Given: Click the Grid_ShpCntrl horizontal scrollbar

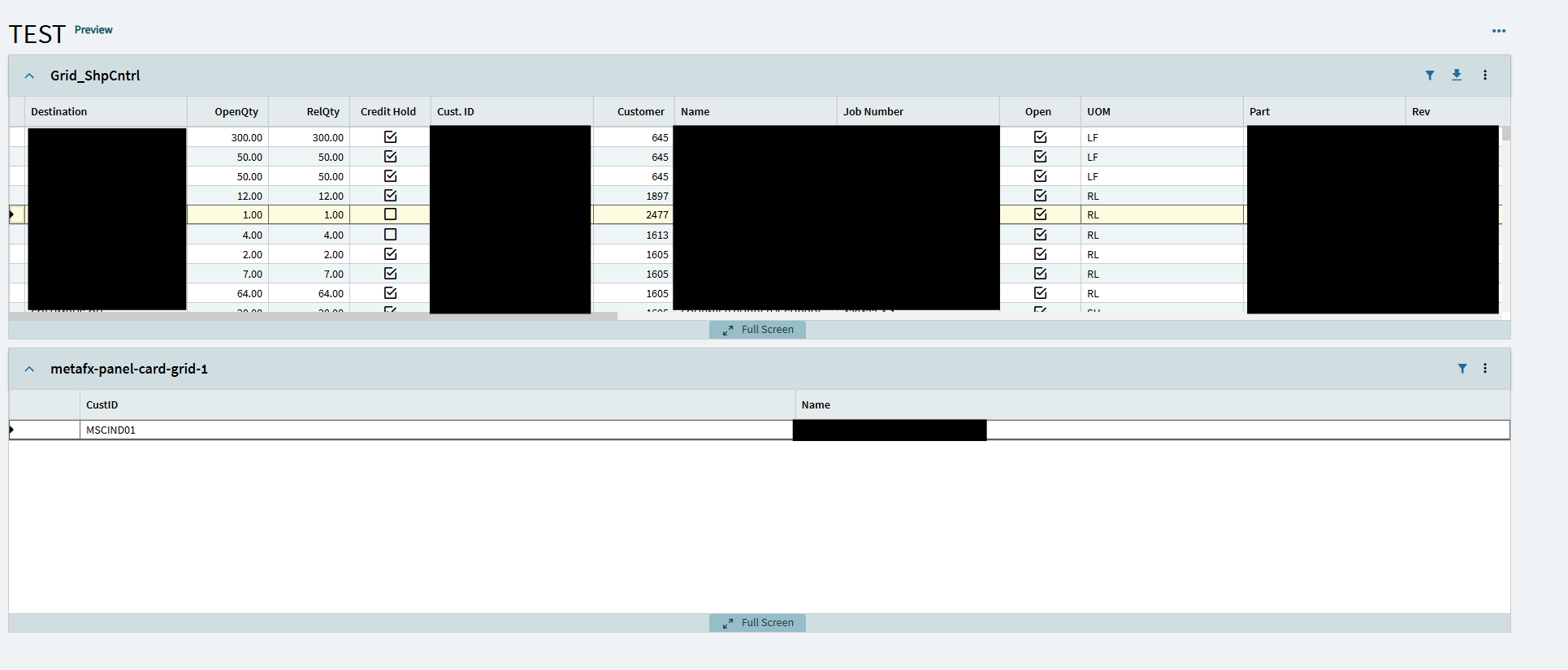Looking at the screenshot, I should pyautogui.click(x=313, y=316).
